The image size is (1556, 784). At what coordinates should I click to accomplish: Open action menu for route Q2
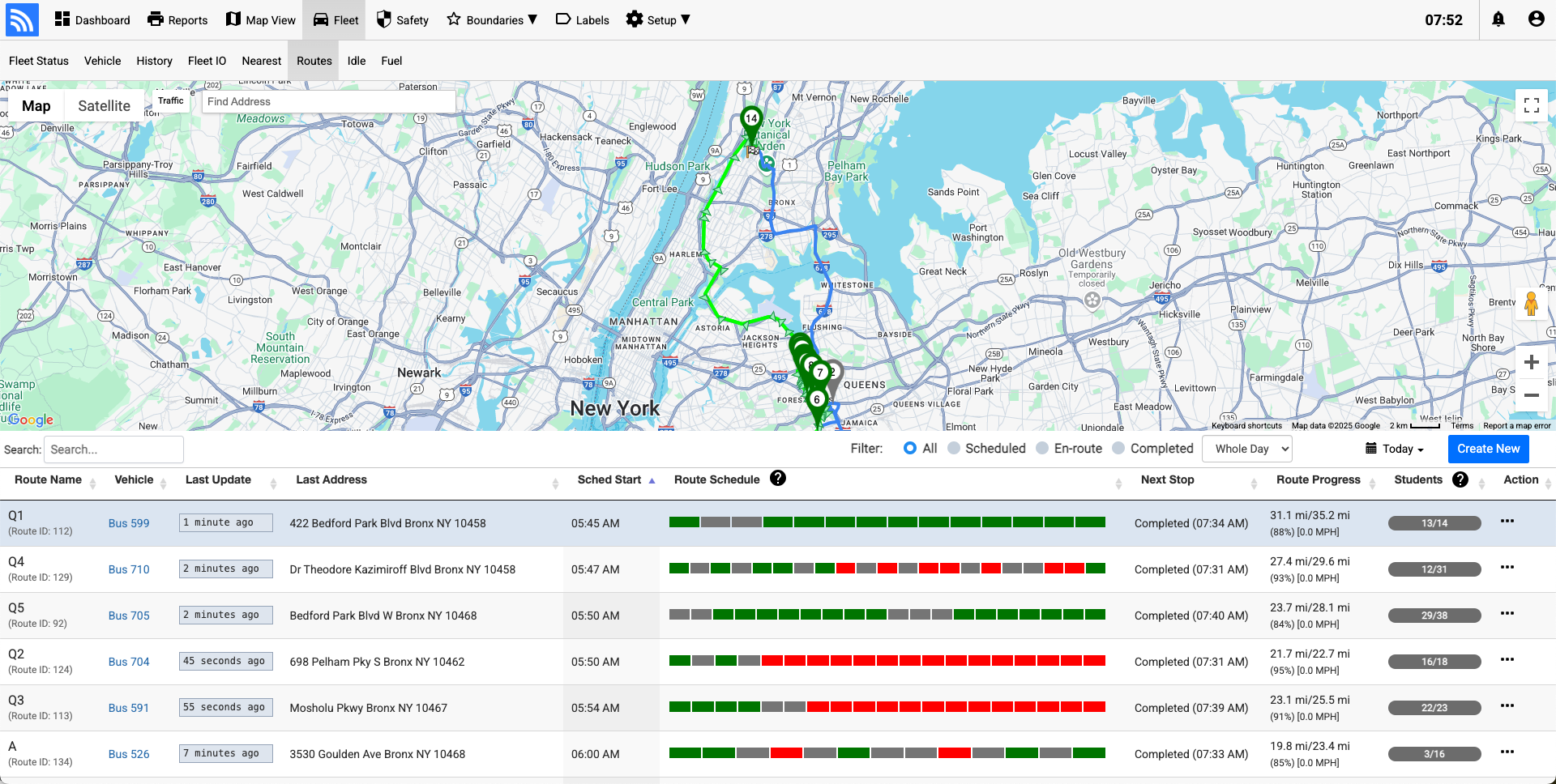click(1507, 659)
